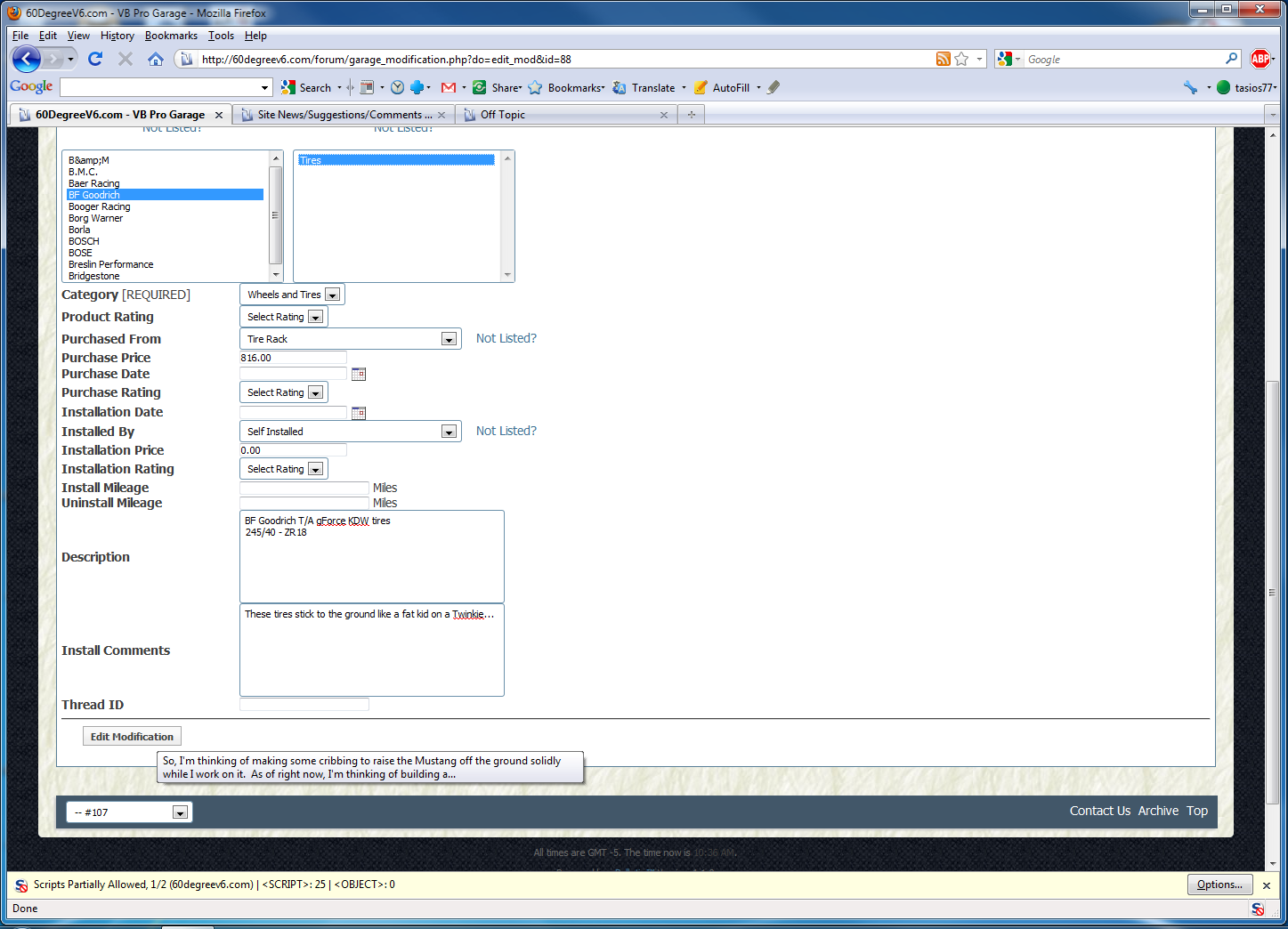Viewport: 1288px width, 929px height.
Task: Follow the Contact Us link
Action: click(x=1099, y=811)
